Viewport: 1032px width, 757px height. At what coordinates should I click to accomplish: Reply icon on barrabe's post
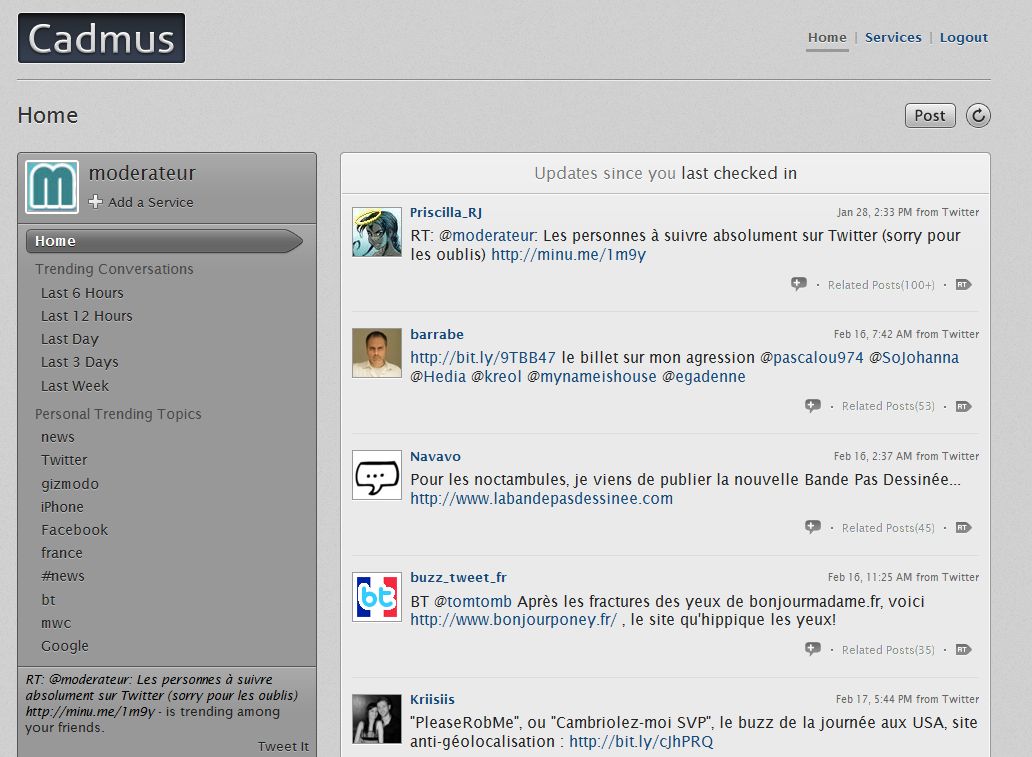point(813,406)
